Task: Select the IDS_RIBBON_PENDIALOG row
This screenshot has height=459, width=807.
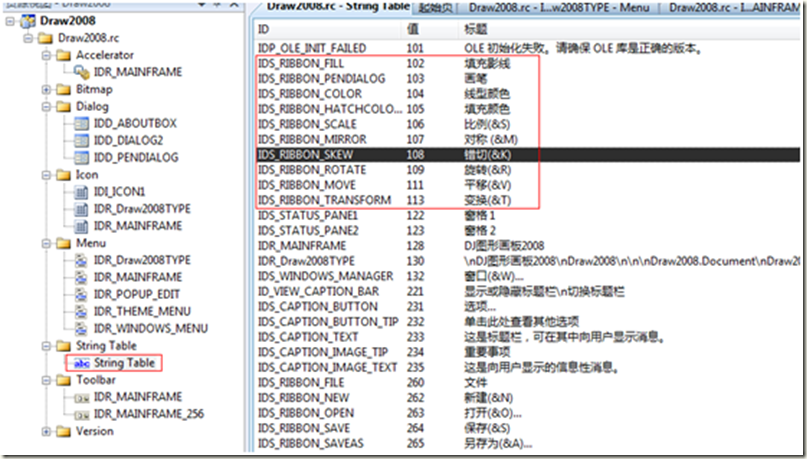Action: tap(528, 79)
